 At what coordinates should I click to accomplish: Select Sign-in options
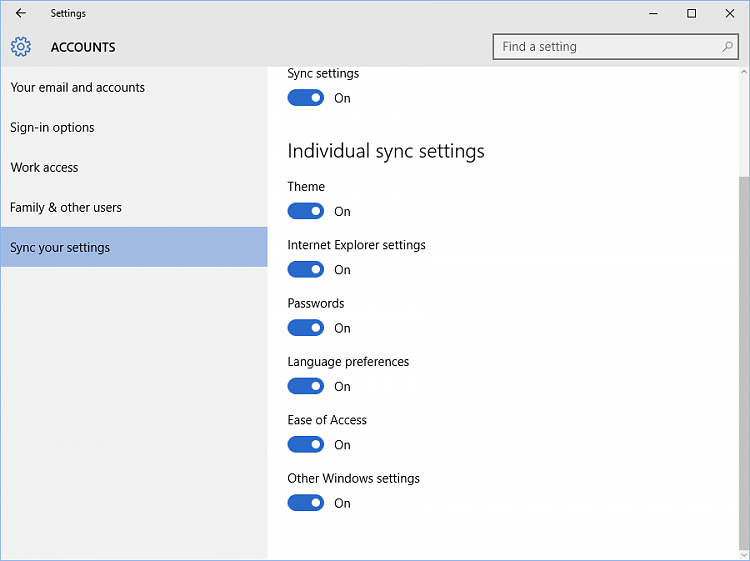pyautogui.click(x=134, y=127)
